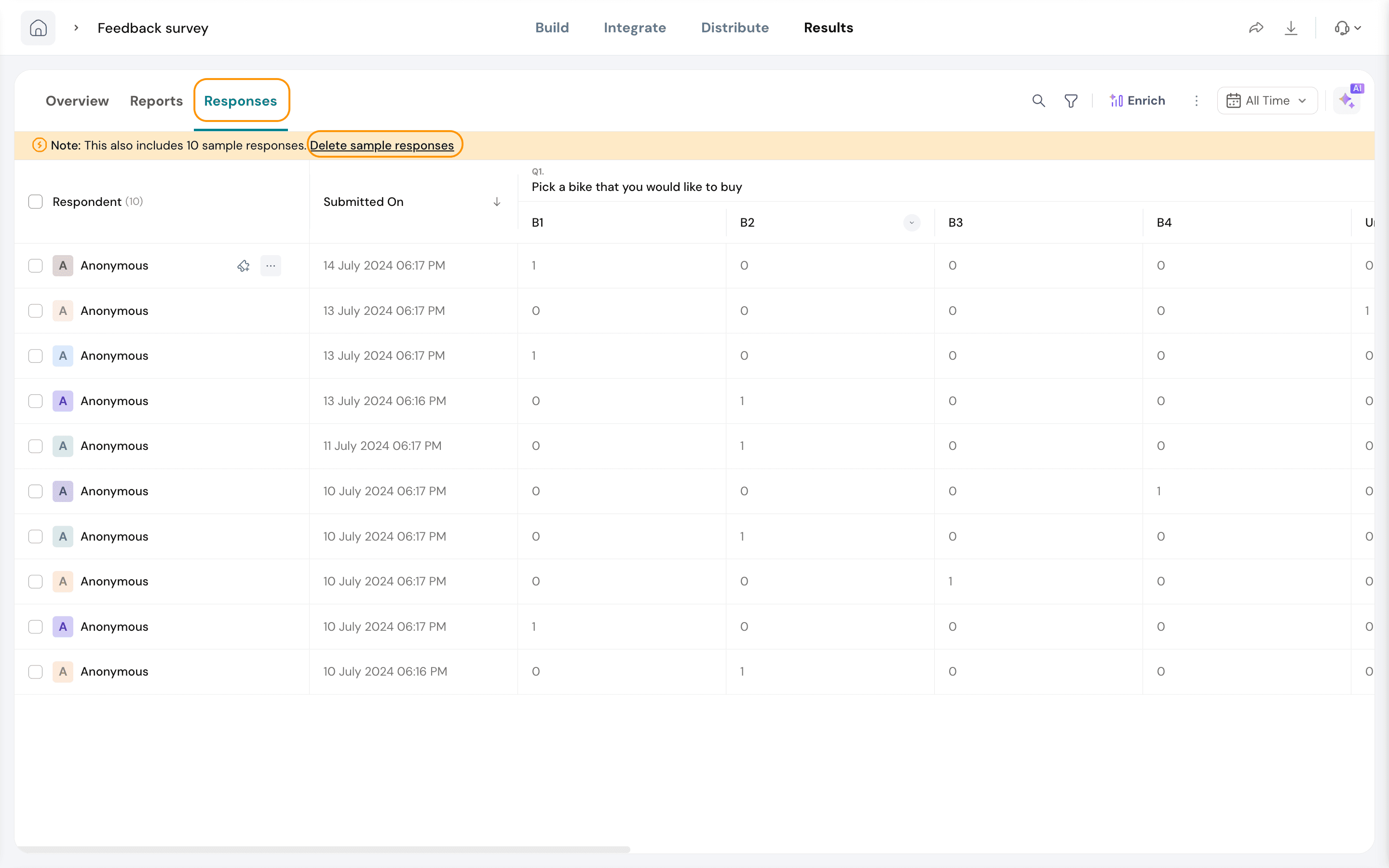Open search in responses toolbar

1038,101
